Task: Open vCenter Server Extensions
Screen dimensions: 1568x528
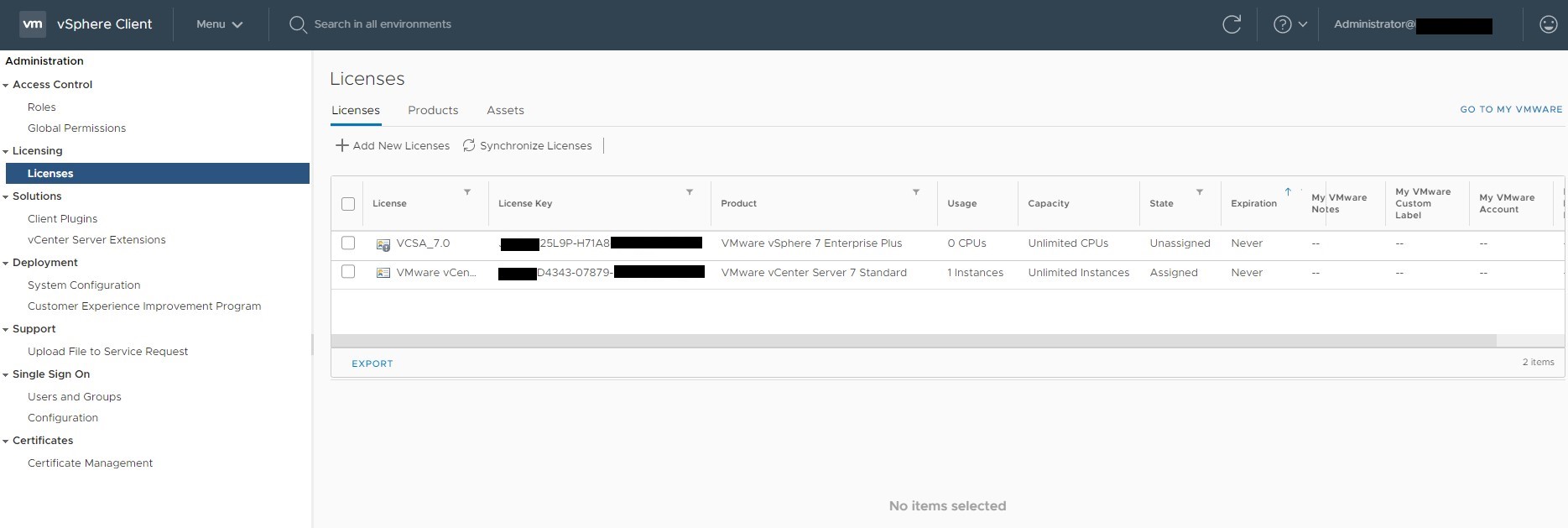Action: point(96,239)
